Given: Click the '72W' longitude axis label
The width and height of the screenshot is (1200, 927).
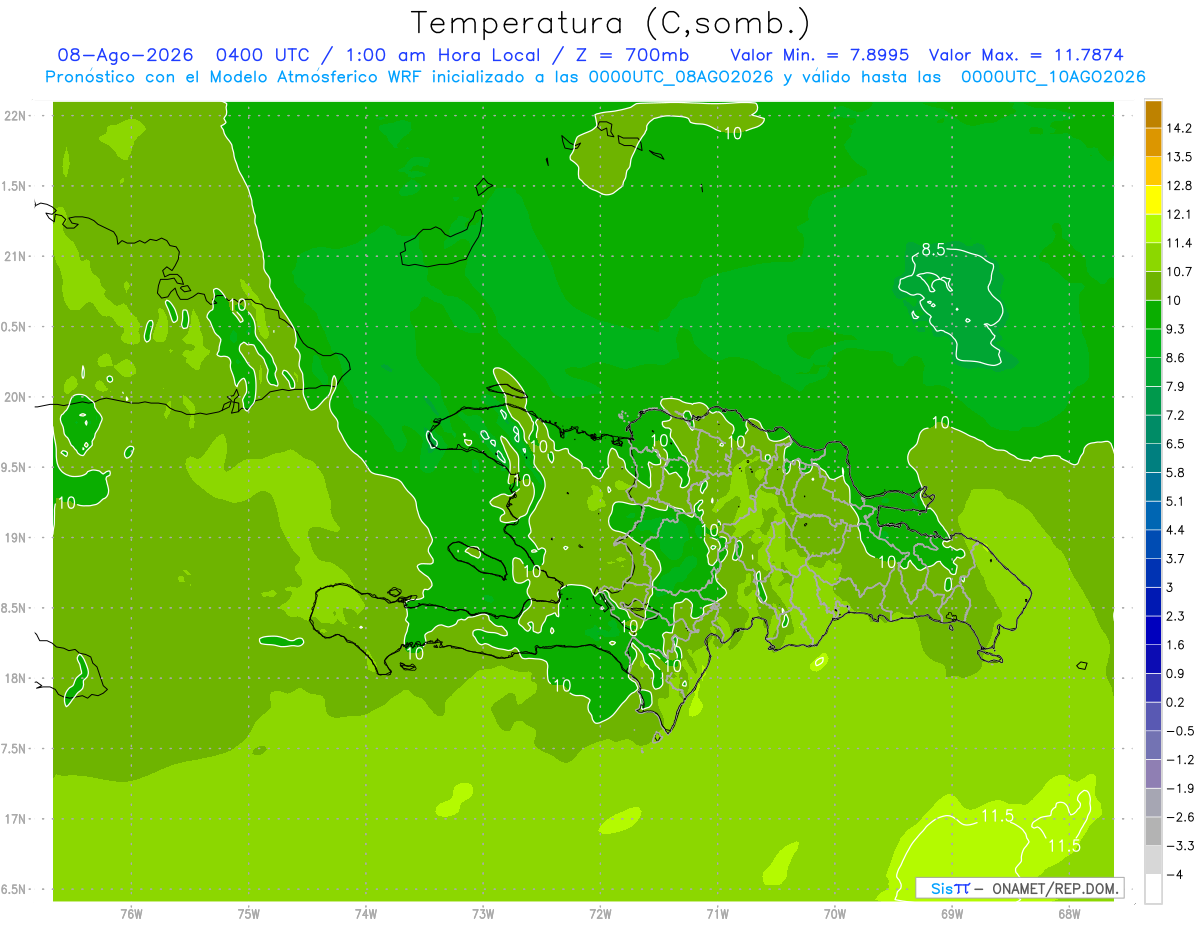Looking at the screenshot, I should pyautogui.click(x=600, y=913).
